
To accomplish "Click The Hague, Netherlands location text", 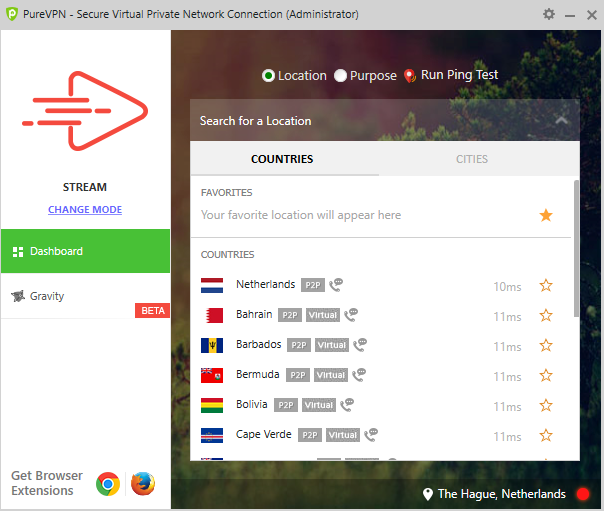I will (x=502, y=494).
